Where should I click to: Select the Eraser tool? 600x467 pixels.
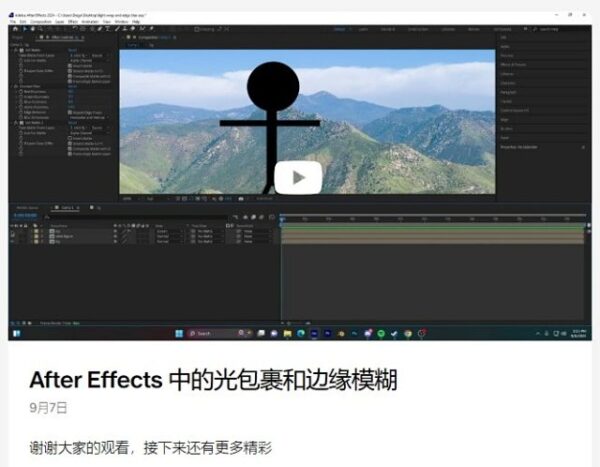click(133, 29)
